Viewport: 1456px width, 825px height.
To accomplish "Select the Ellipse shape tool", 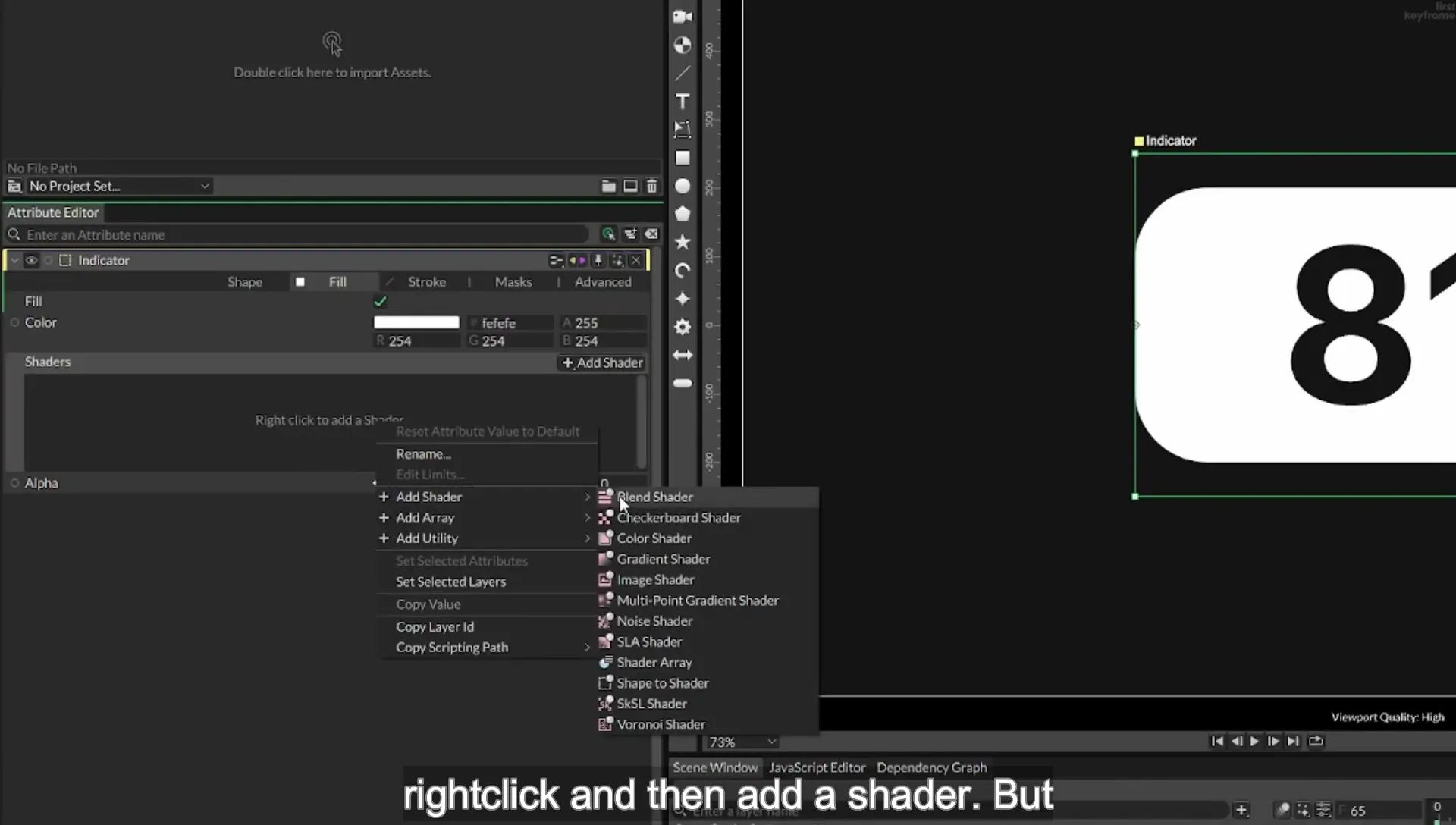I will click(682, 186).
